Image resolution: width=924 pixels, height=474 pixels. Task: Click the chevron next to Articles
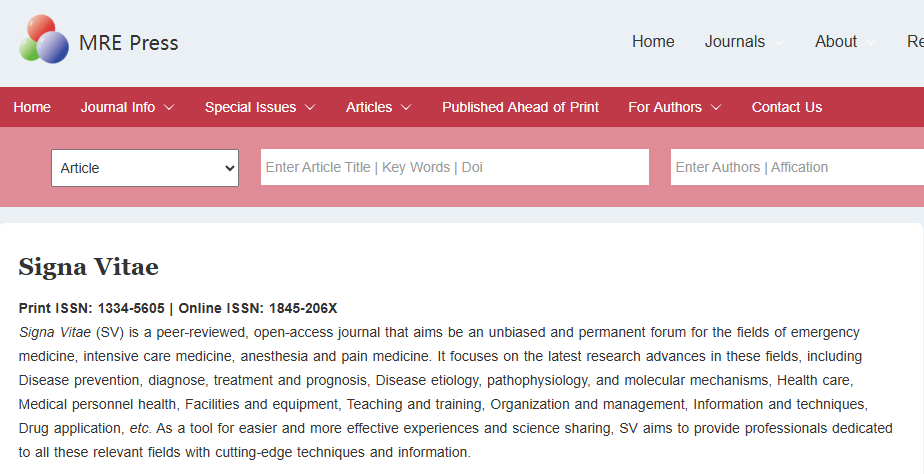(406, 107)
